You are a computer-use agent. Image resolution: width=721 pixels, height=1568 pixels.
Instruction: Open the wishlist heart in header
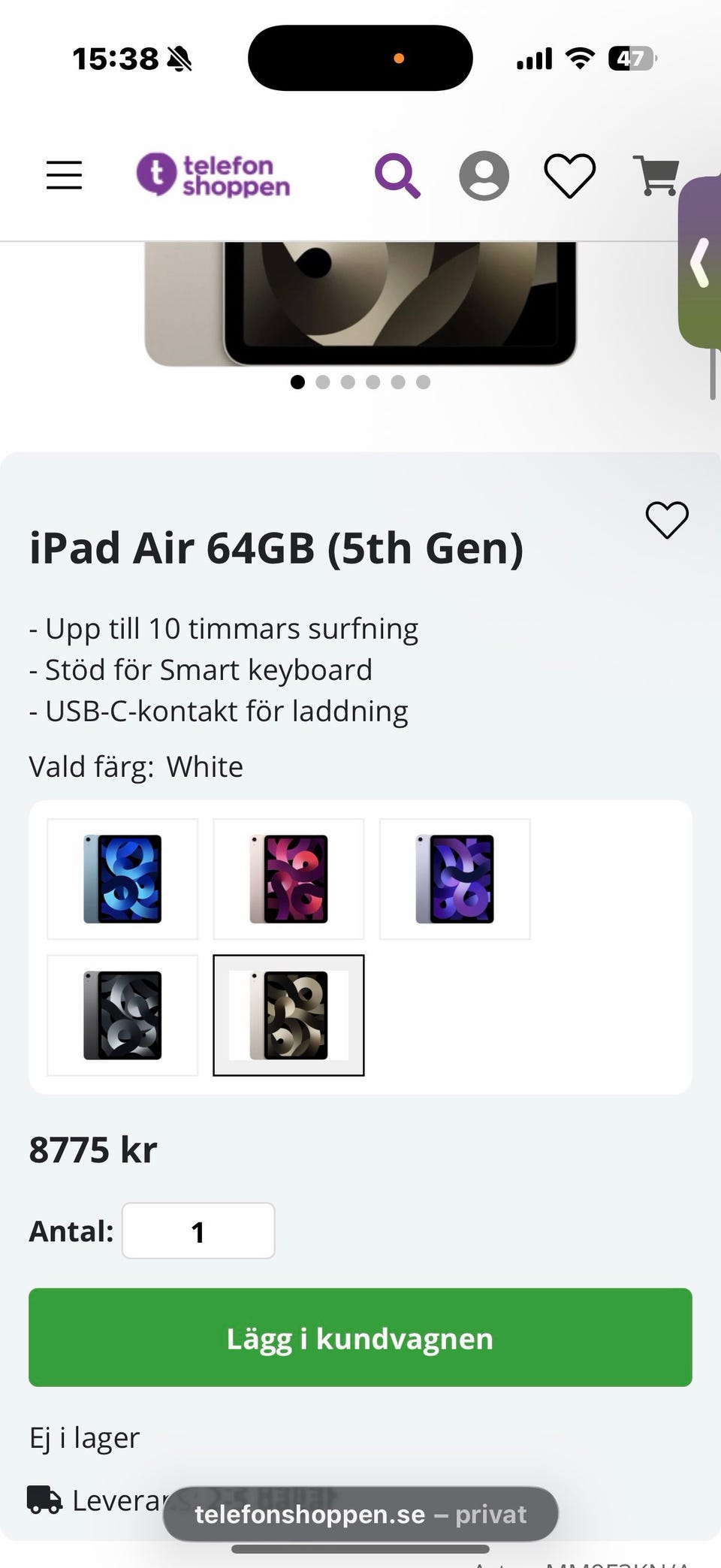pos(569,176)
